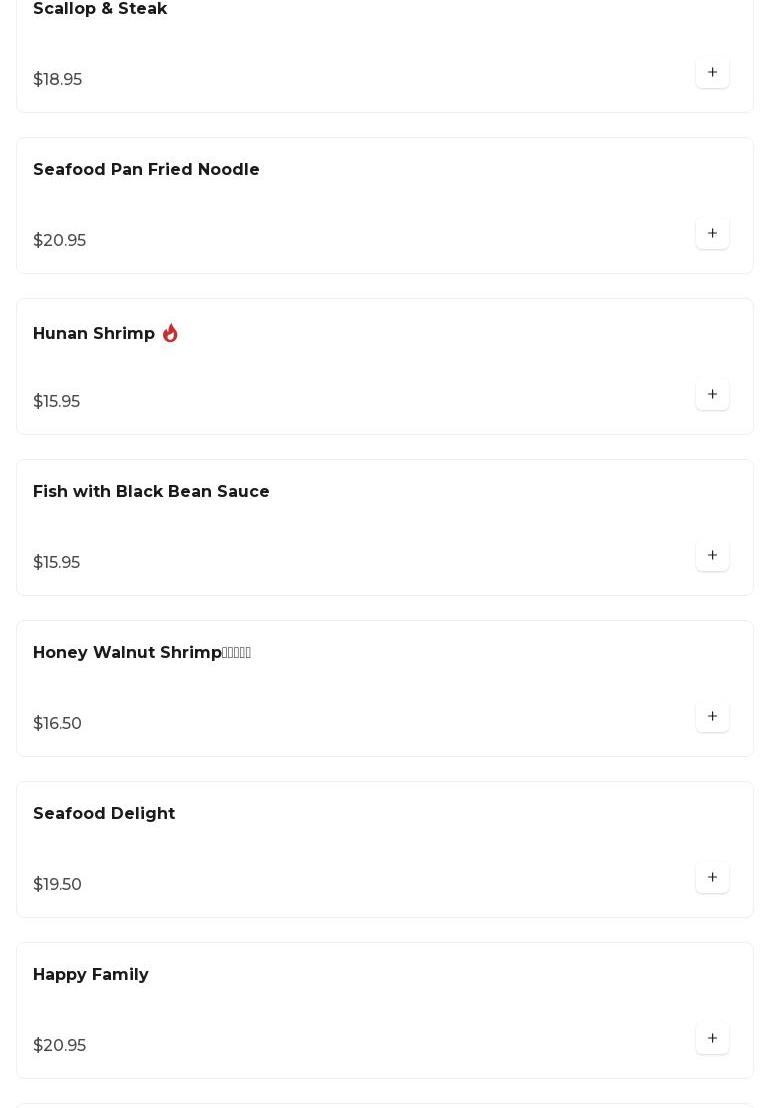
Task: Click the plus icon for Seafood Pan Fried Noodle
Action: 712,234
